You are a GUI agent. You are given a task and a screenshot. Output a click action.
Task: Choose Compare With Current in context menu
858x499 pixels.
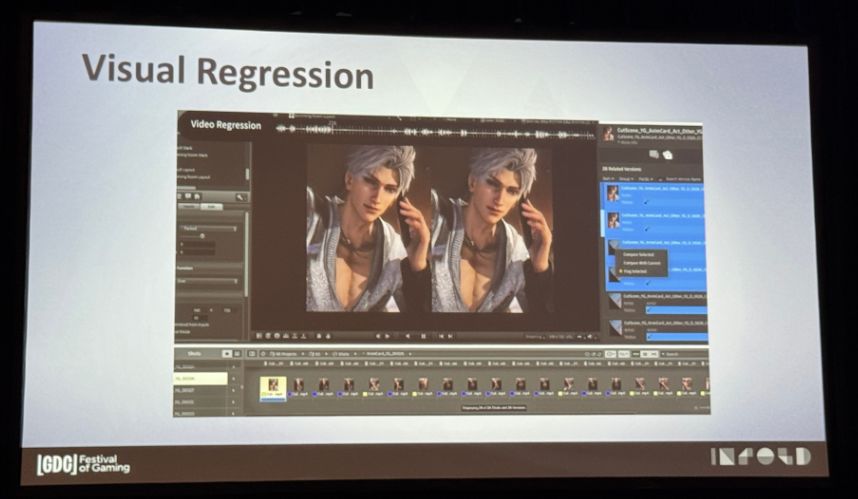(641, 263)
